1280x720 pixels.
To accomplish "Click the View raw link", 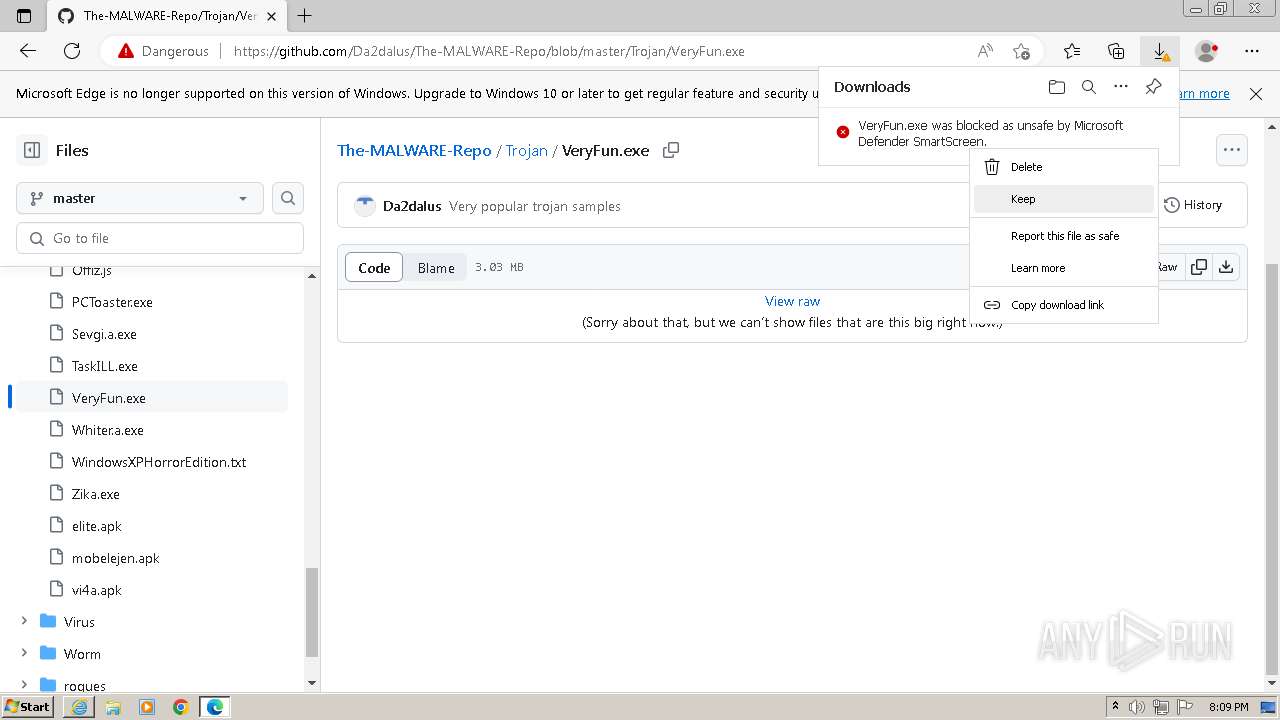I will (792, 301).
